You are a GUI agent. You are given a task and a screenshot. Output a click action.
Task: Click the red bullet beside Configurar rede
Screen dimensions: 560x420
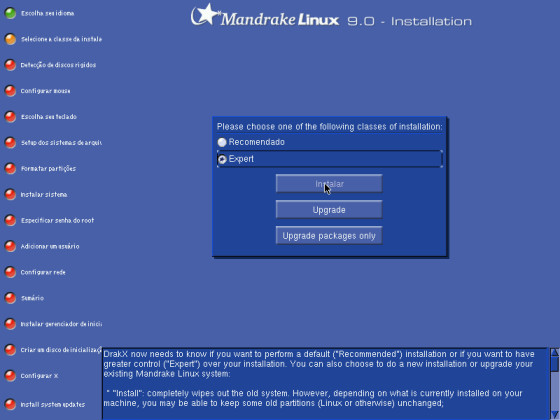click(10, 272)
